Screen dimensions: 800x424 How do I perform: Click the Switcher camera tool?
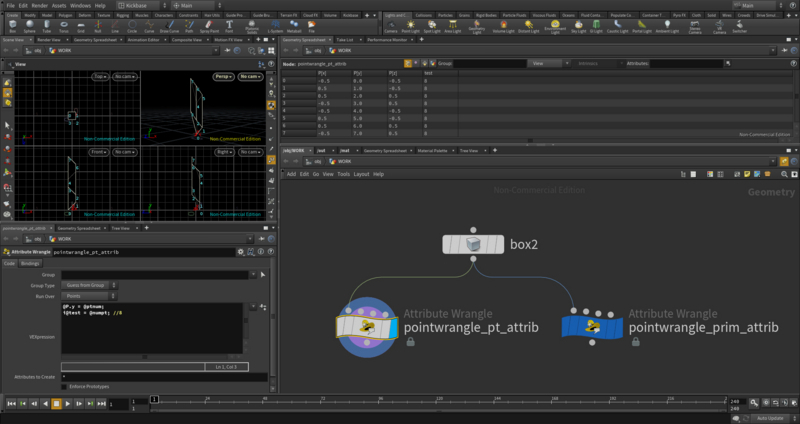coord(740,26)
